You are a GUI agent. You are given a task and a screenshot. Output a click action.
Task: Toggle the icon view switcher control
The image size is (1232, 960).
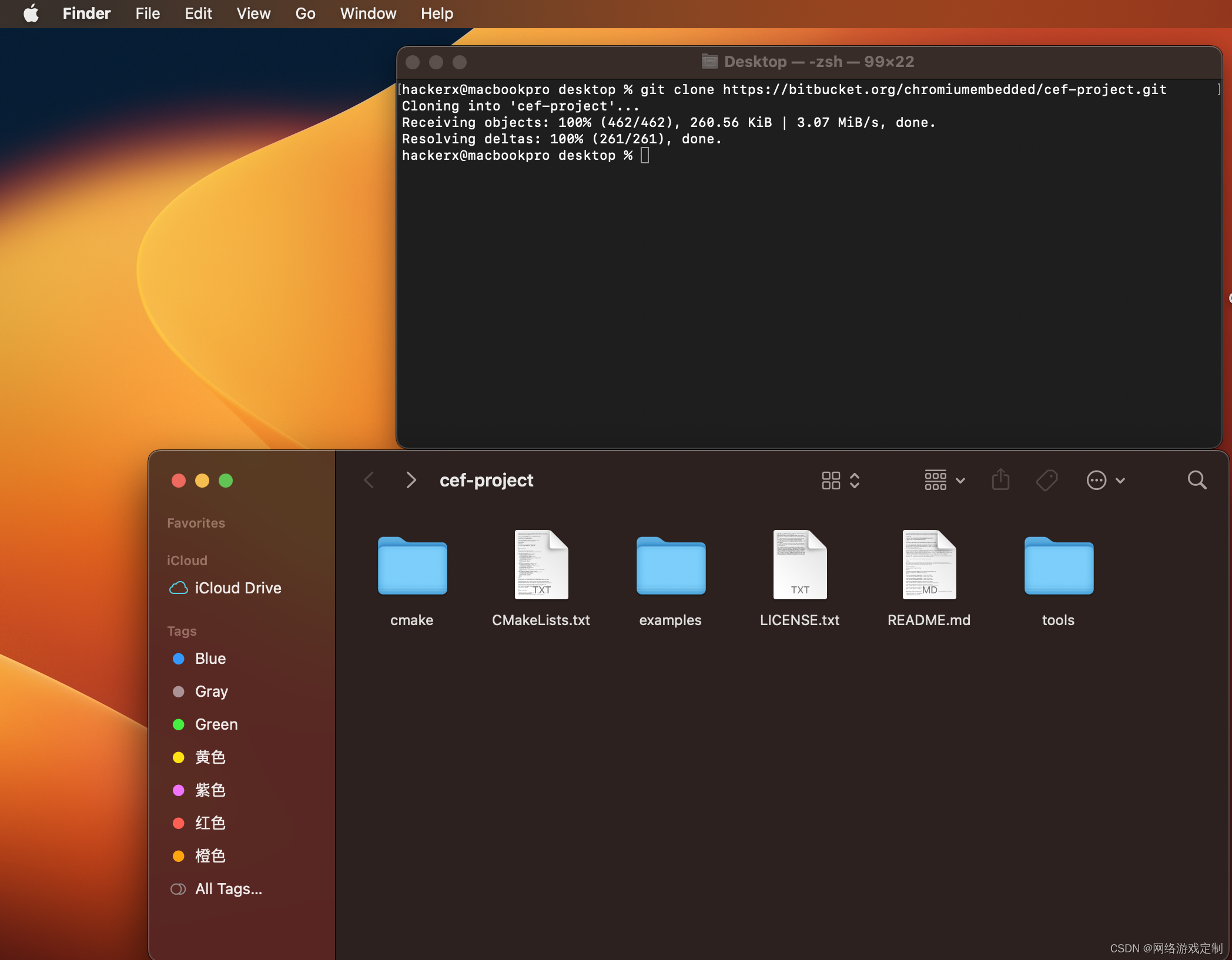point(841,481)
